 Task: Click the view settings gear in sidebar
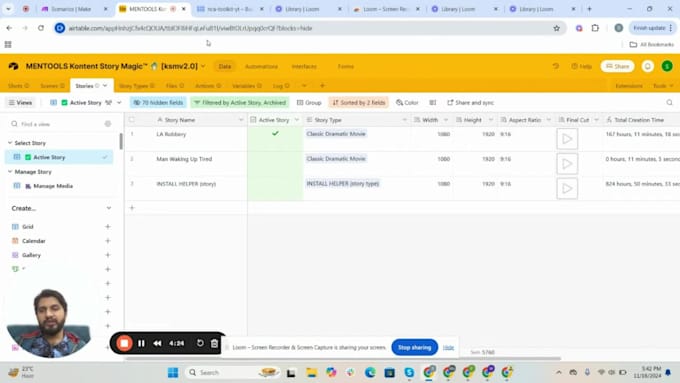pos(108,124)
